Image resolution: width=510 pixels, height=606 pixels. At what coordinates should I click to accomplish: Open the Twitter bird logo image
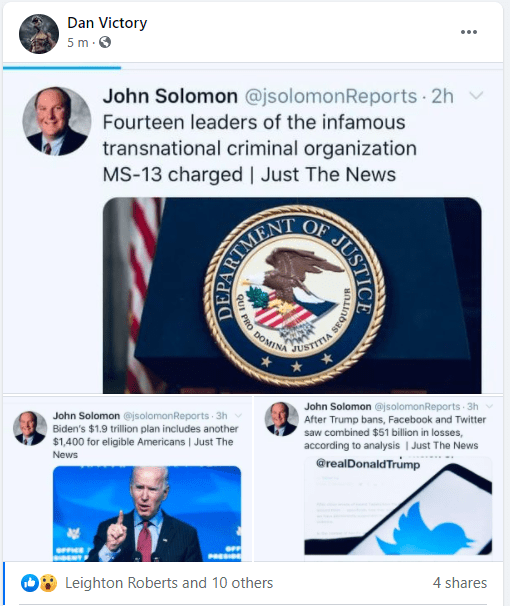coord(398,506)
